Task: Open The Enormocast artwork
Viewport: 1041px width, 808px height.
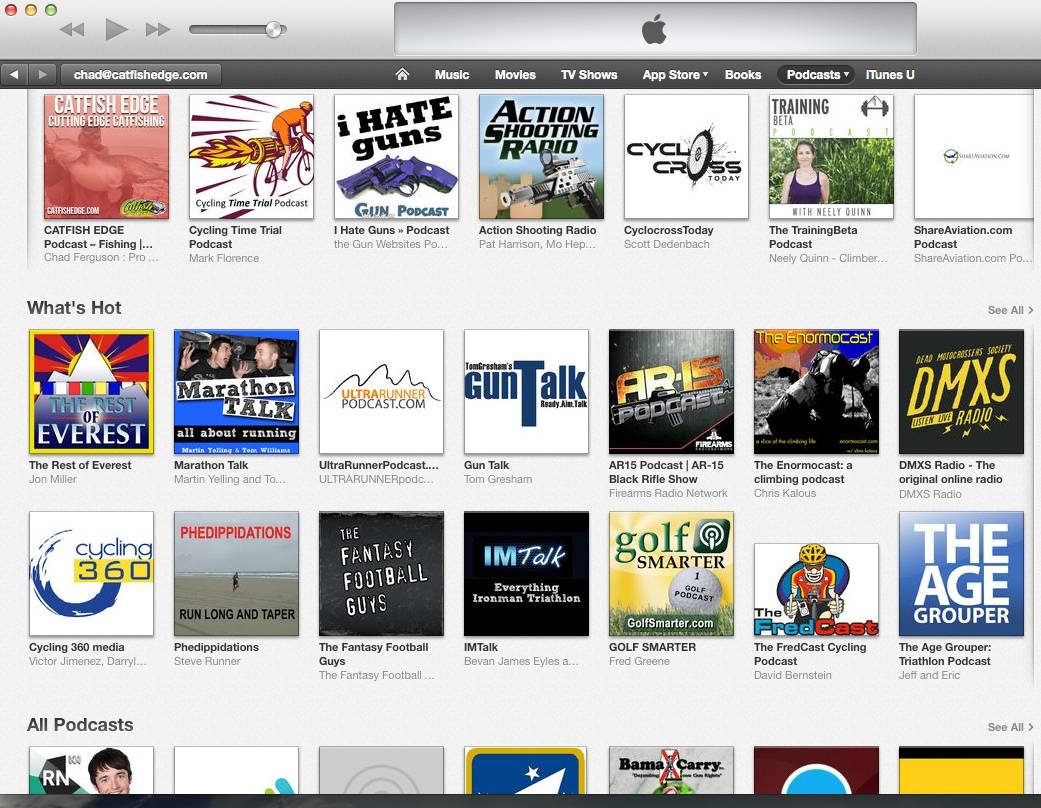Action: 817,392
